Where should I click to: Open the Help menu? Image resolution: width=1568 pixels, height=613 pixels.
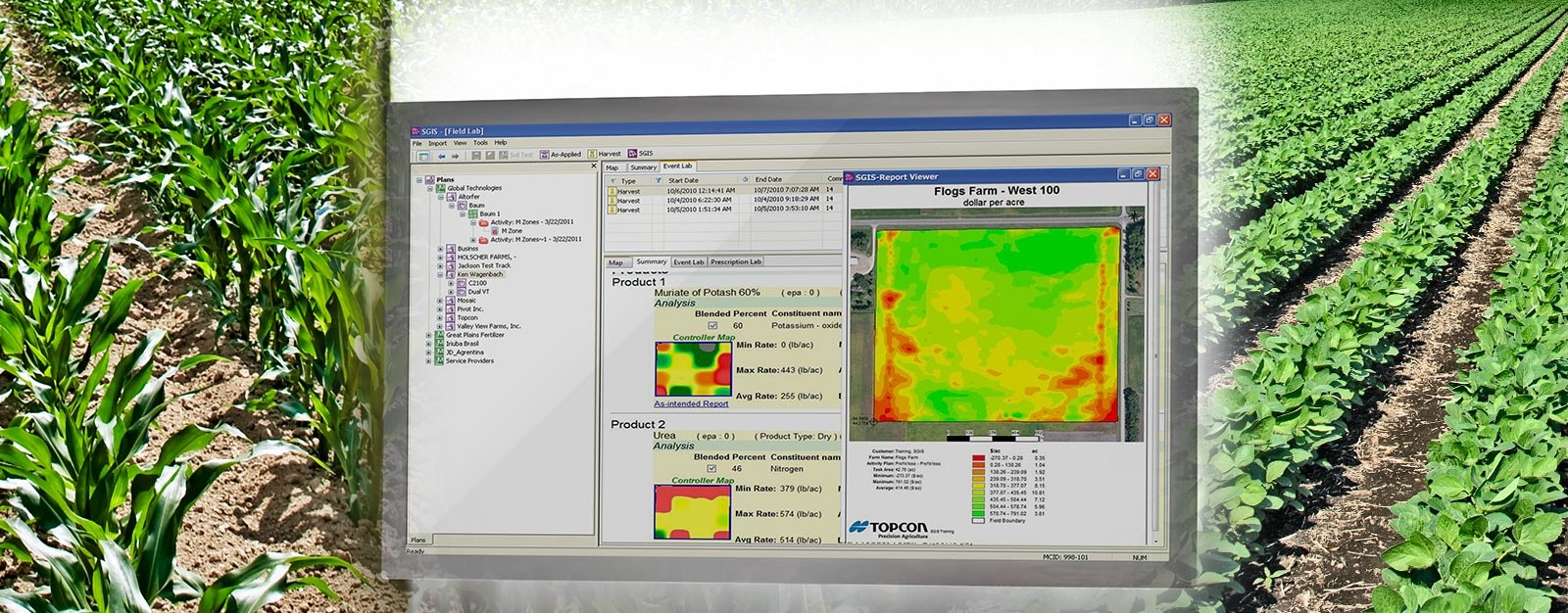pyautogui.click(x=501, y=143)
